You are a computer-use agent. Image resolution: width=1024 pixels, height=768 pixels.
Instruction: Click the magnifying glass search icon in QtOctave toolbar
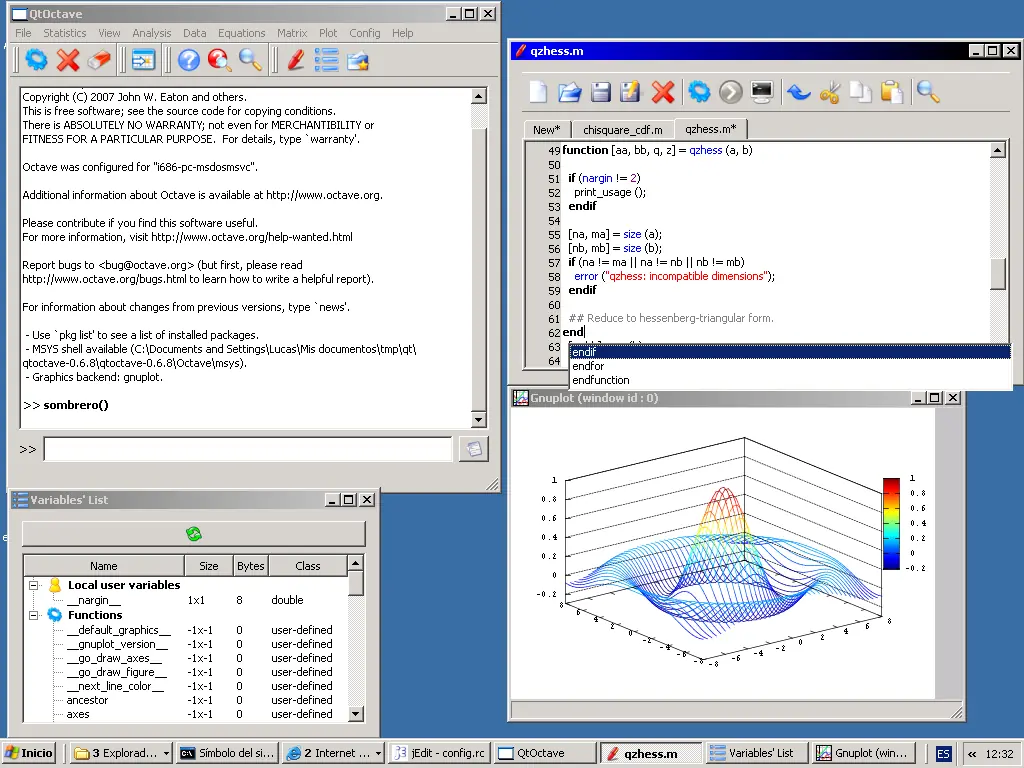[250, 60]
